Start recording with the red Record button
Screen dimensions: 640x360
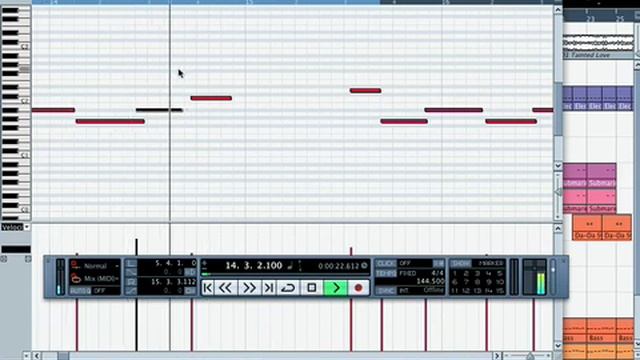tap(358, 288)
